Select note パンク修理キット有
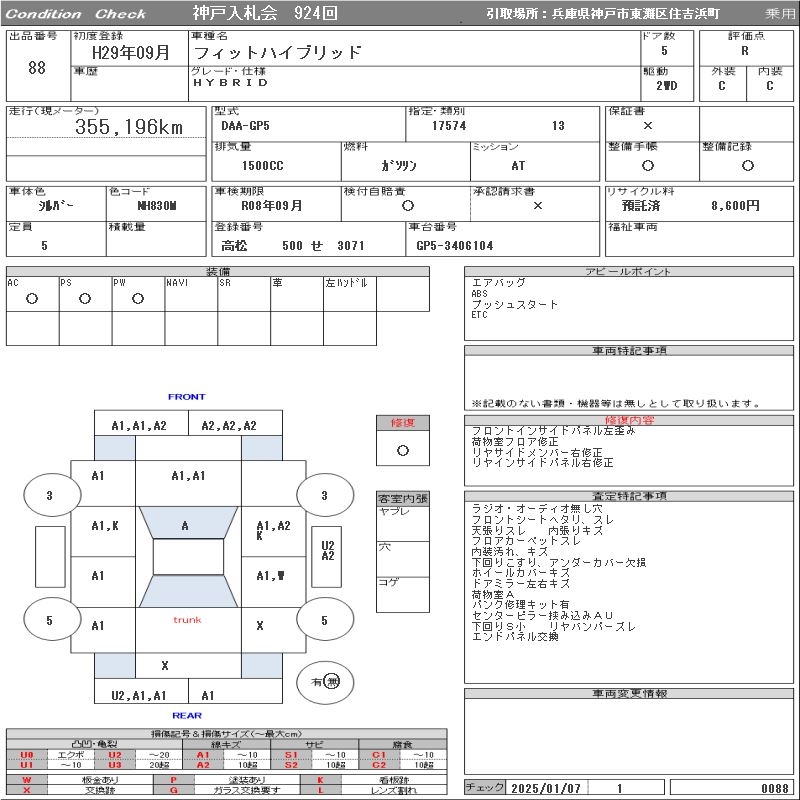The width and height of the screenshot is (800, 800). pyautogui.click(x=520, y=605)
